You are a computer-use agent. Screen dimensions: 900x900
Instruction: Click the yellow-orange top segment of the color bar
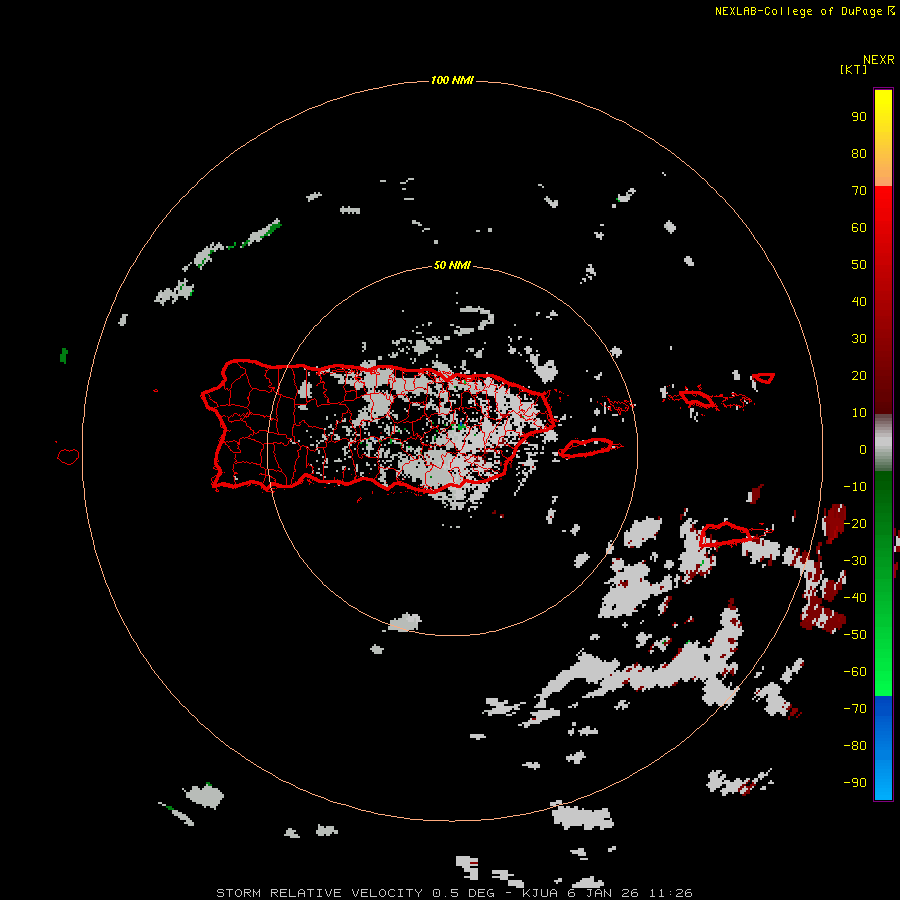[883, 138]
